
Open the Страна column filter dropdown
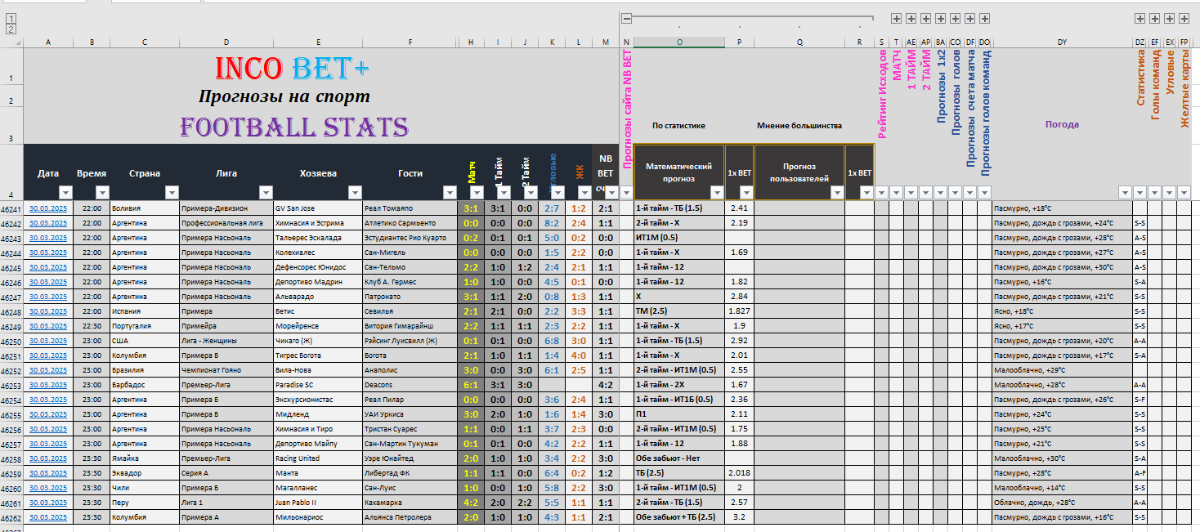click(x=171, y=192)
